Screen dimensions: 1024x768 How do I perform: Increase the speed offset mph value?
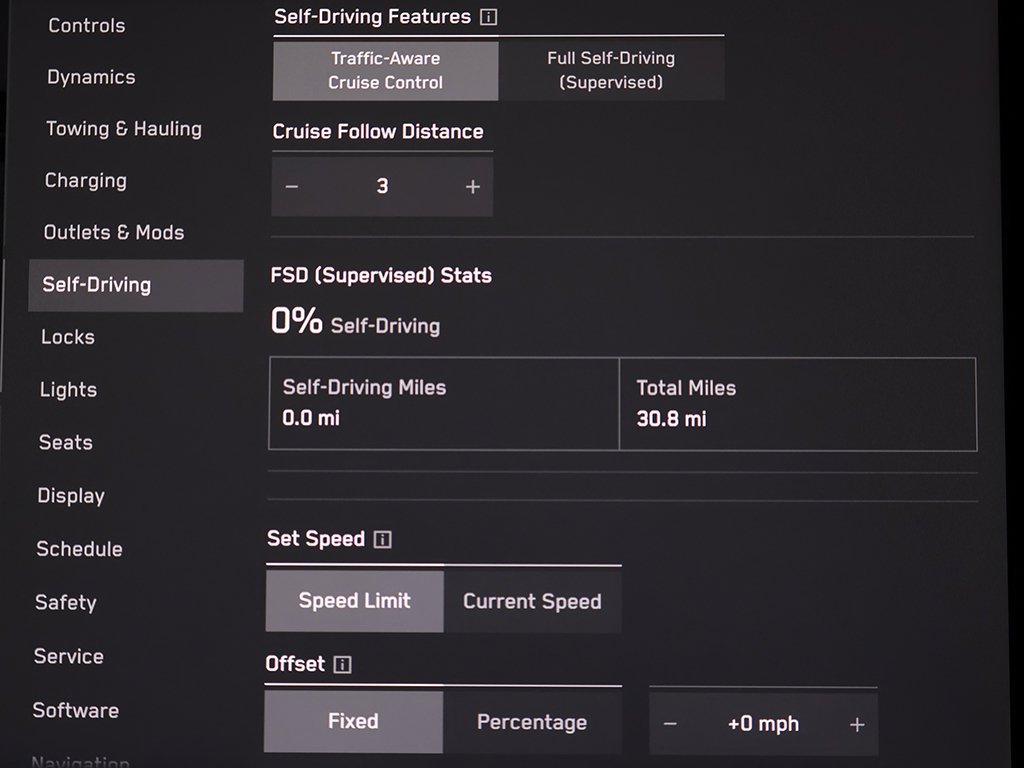click(x=857, y=724)
